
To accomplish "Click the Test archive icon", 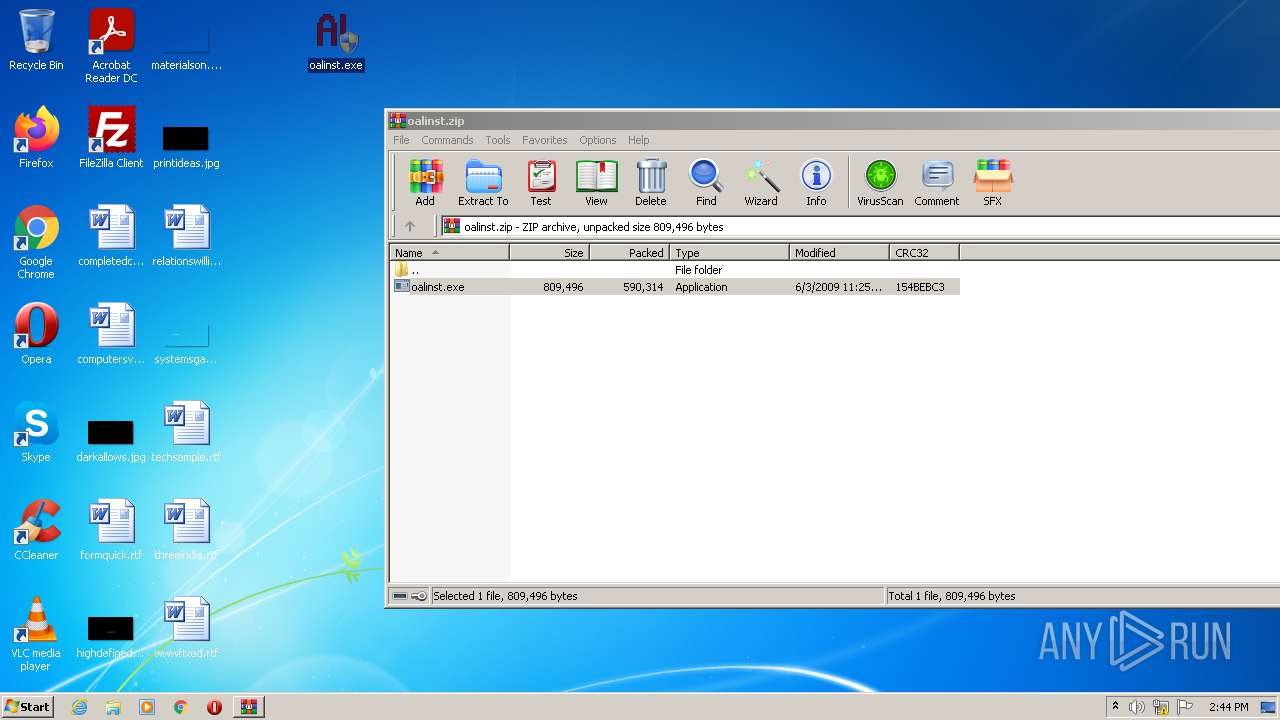I will 541,182.
